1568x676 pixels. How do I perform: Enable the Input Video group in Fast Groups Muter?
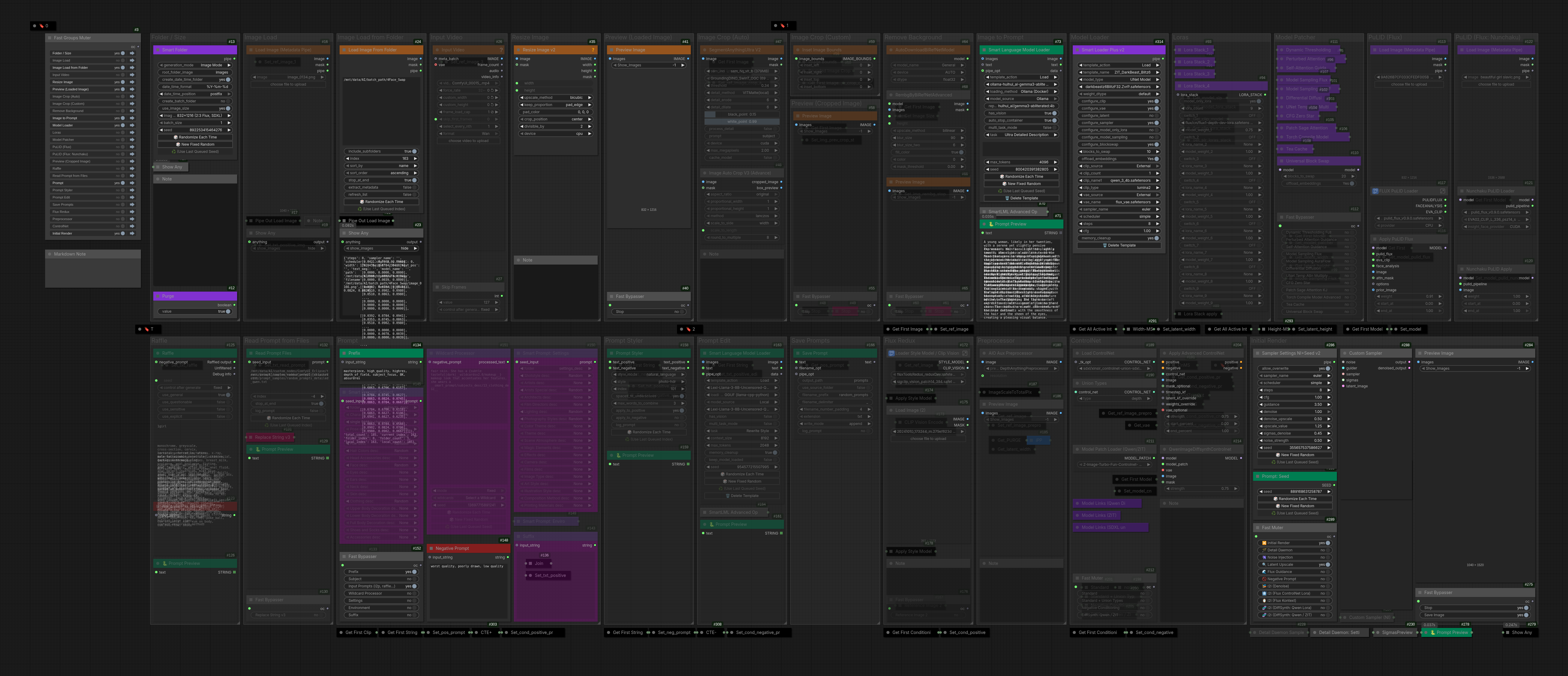click(122, 75)
